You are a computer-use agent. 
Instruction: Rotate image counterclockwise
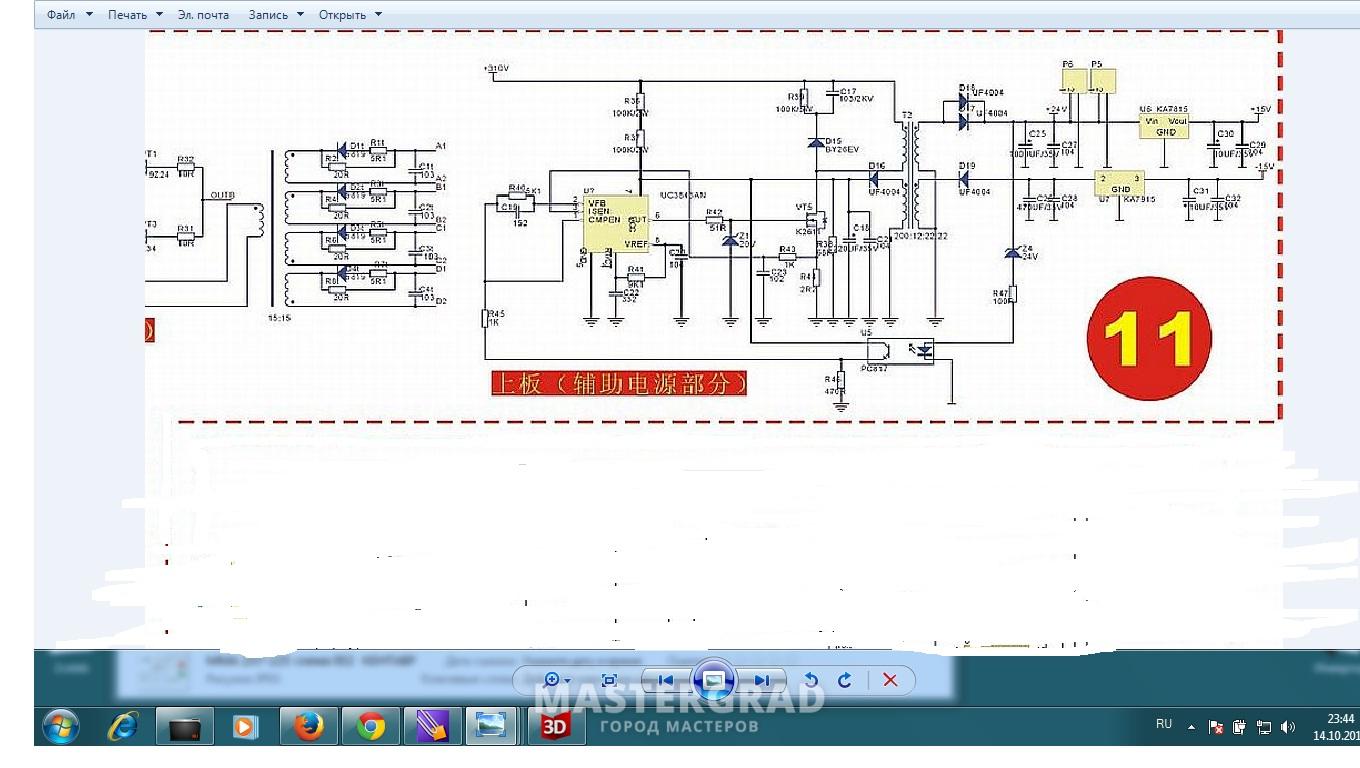pyautogui.click(x=812, y=681)
